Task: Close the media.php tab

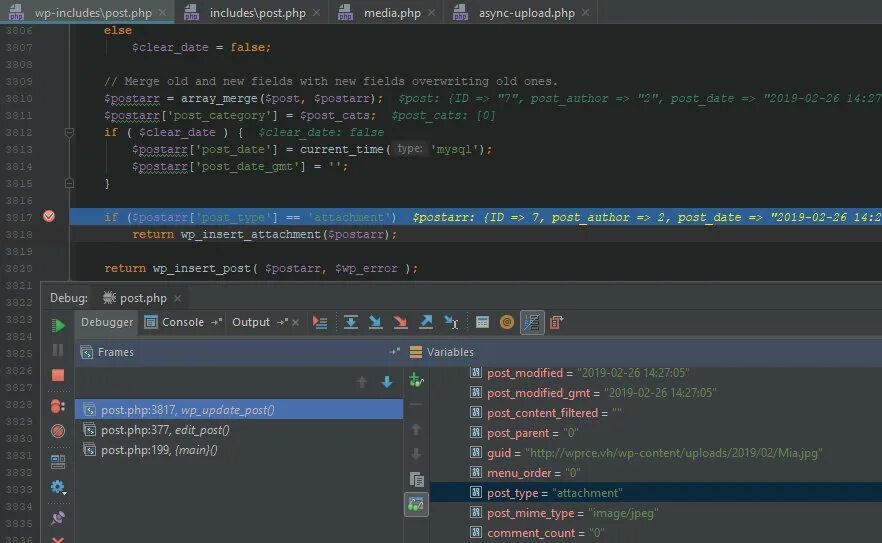Action: coord(431,12)
